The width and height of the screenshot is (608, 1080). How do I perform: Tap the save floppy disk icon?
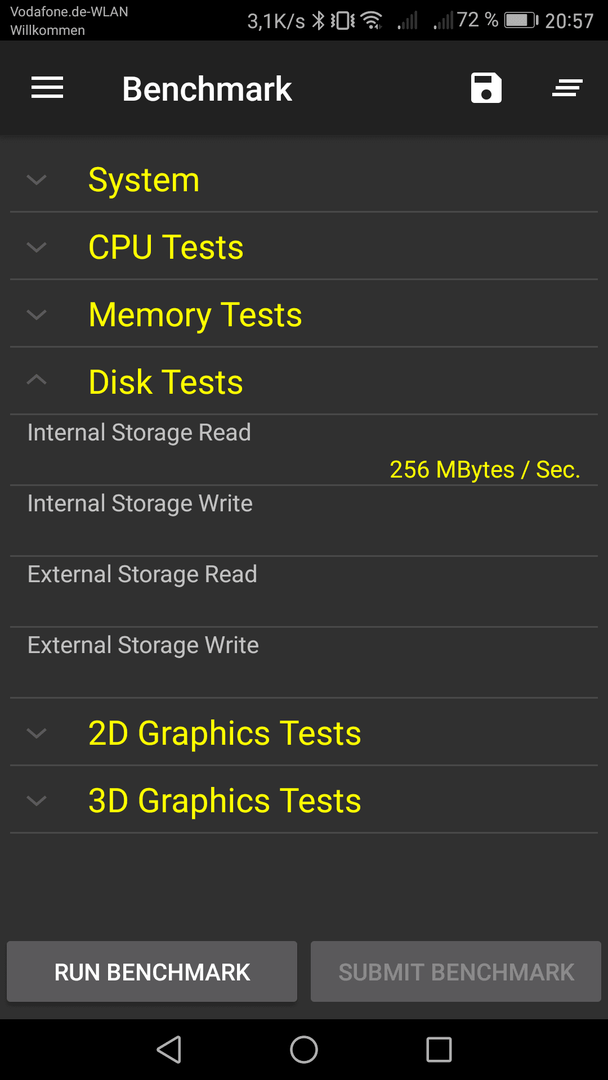tap(486, 89)
